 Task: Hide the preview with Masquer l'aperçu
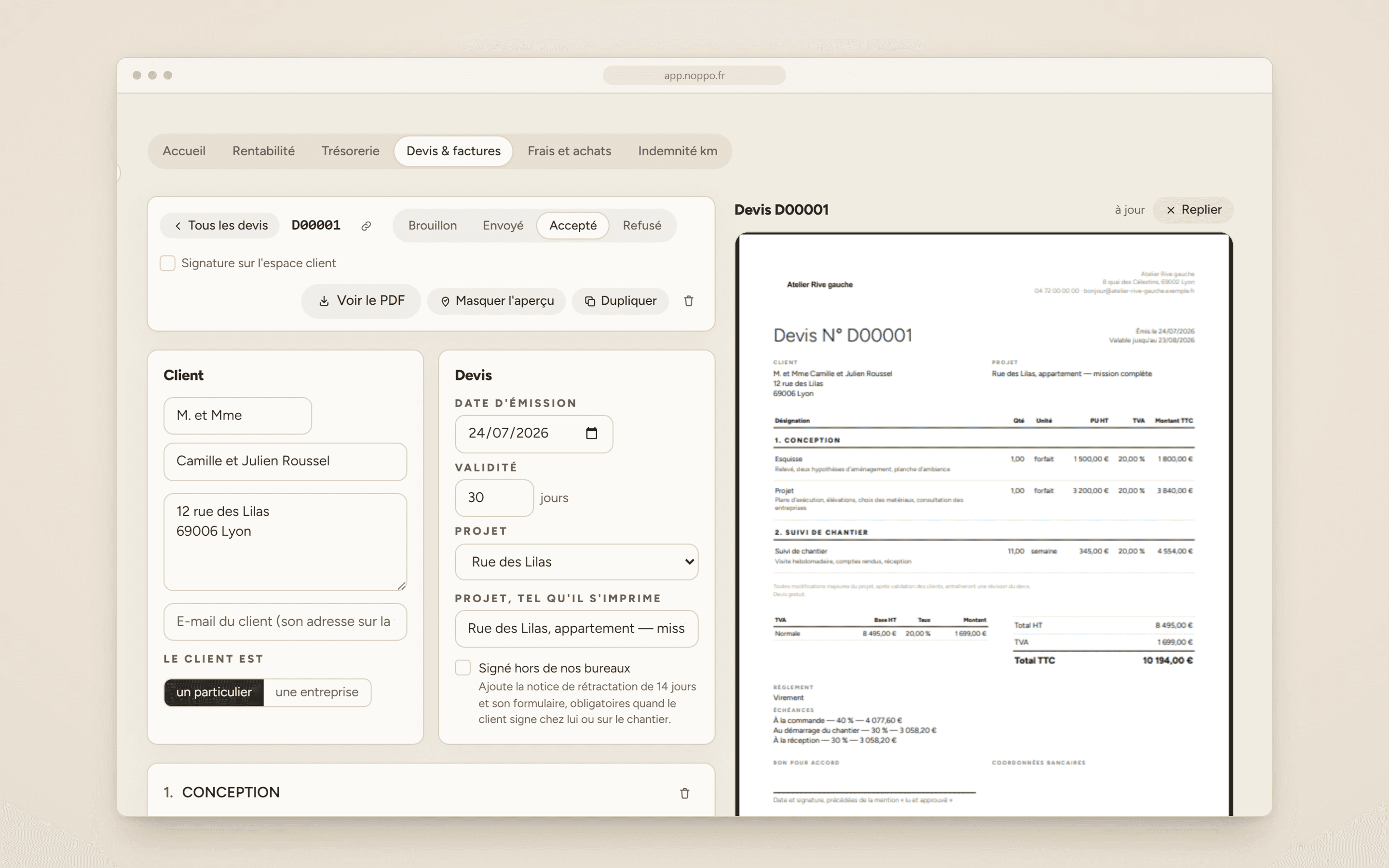[x=496, y=301]
